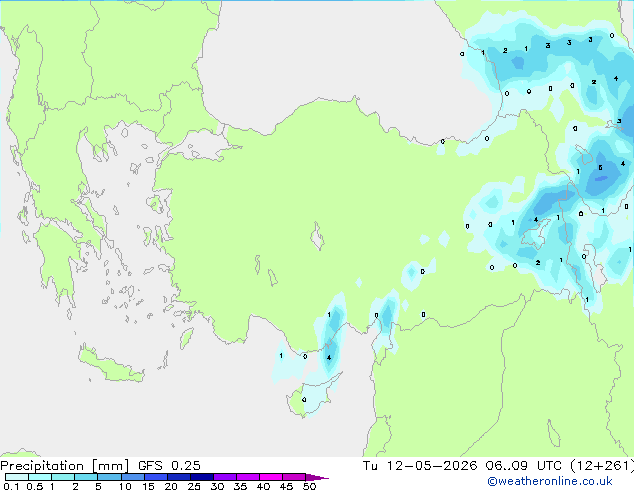The height and width of the screenshot is (490, 634).
Task: Click the '0.1' legend scale label
Action: pyautogui.click(x=11, y=486)
